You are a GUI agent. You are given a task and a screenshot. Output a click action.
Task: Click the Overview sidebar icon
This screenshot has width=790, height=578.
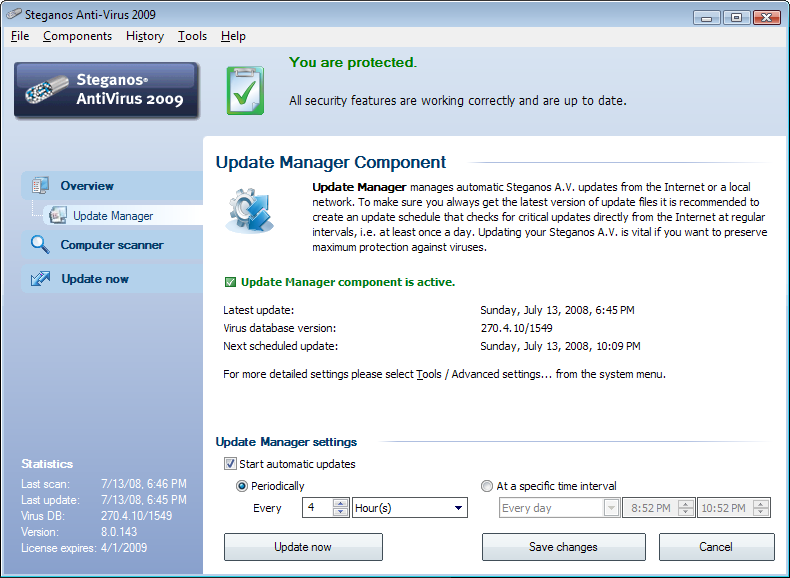point(40,185)
